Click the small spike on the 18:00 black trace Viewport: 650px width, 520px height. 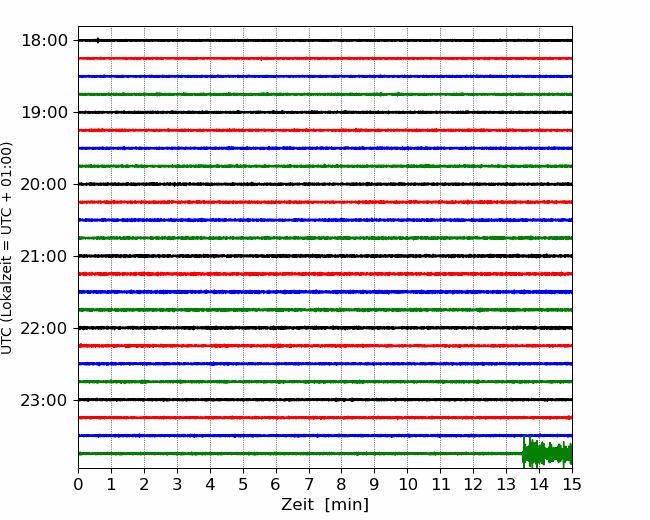pyautogui.click(x=98, y=40)
